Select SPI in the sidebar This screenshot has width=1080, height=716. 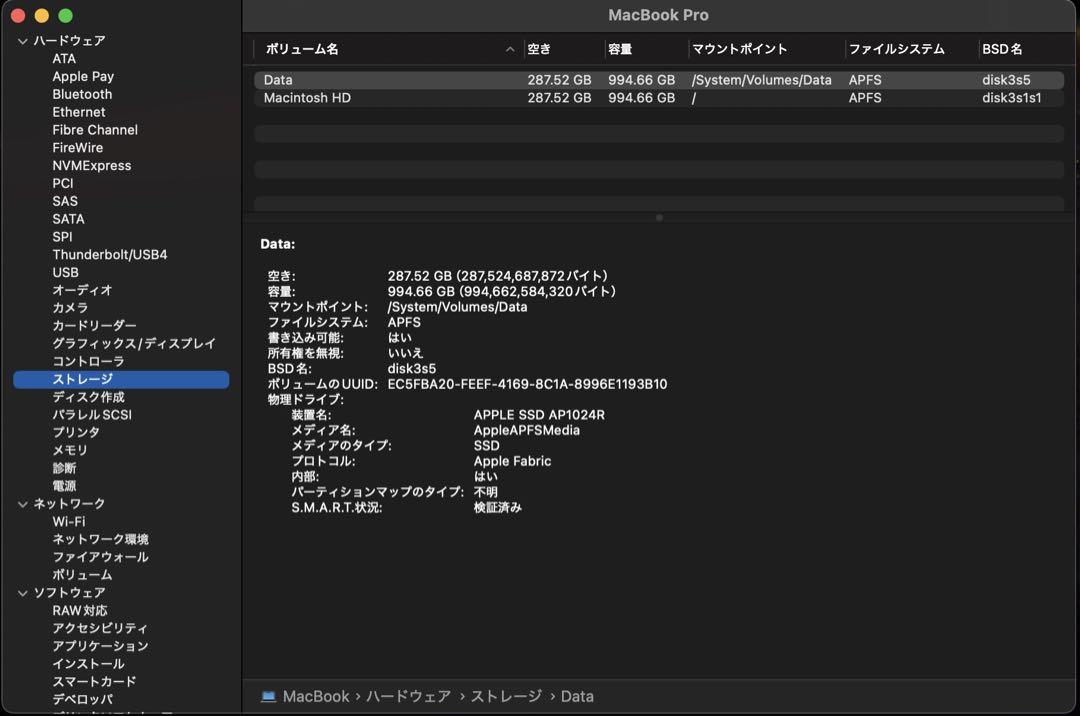click(62, 237)
